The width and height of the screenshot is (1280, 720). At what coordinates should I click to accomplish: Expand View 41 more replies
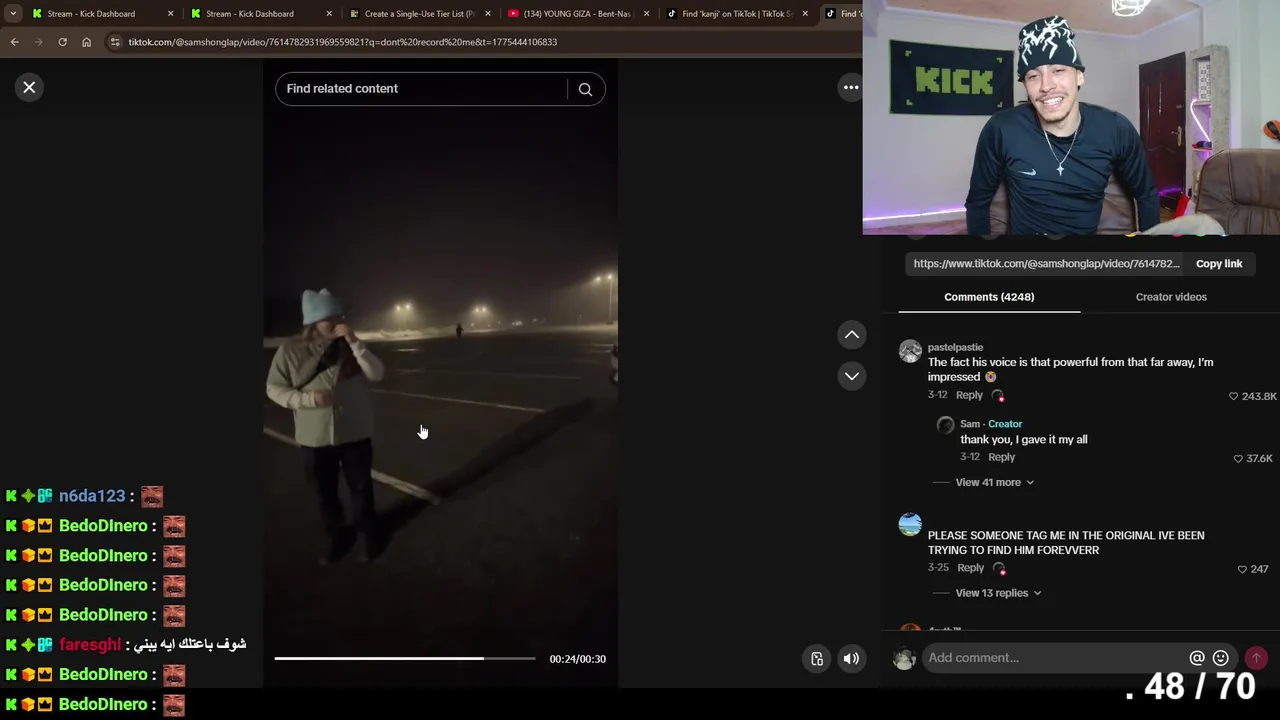[x=994, y=483]
